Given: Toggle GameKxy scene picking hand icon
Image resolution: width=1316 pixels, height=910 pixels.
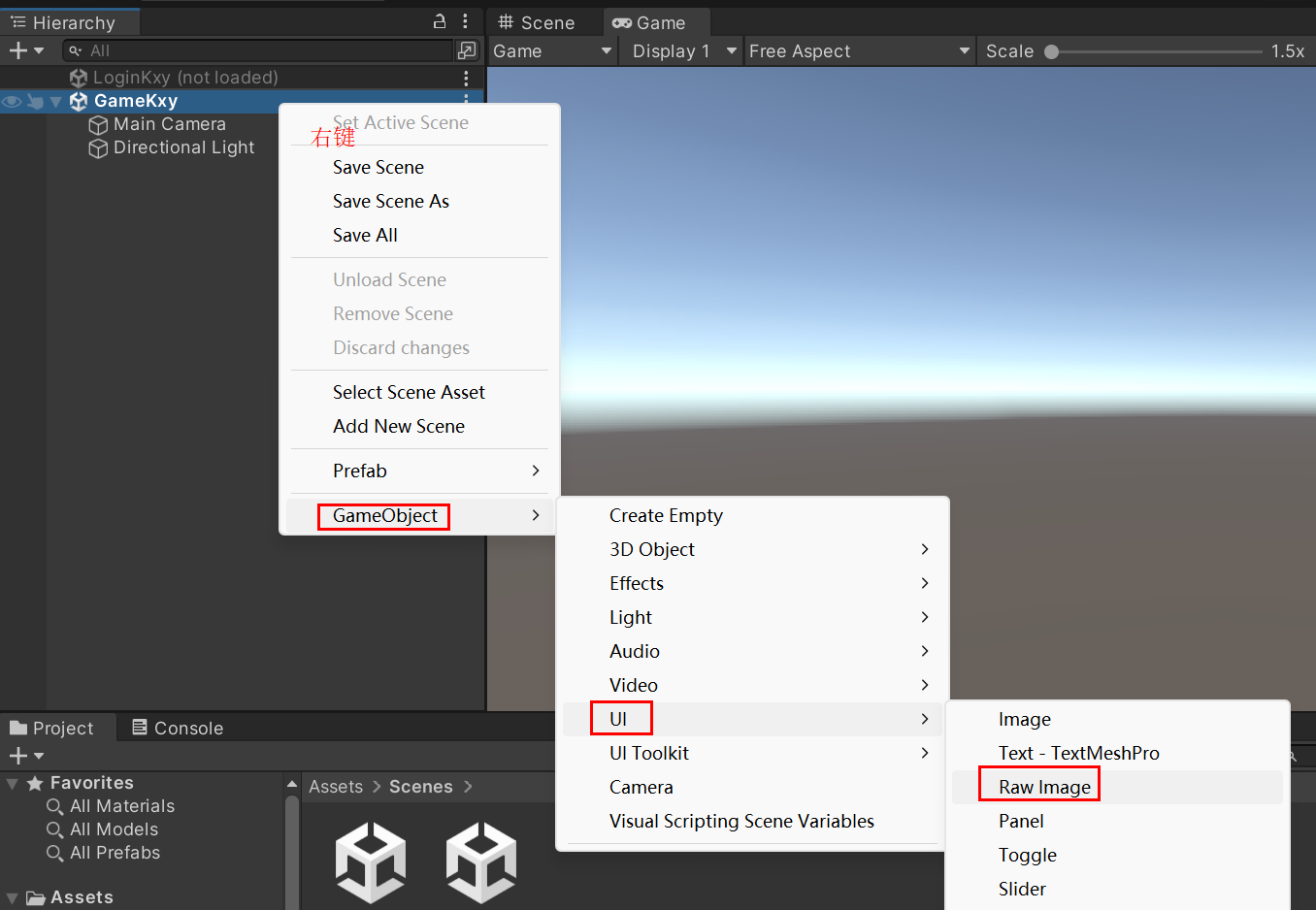Looking at the screenshot, I should tap(36, 101).
